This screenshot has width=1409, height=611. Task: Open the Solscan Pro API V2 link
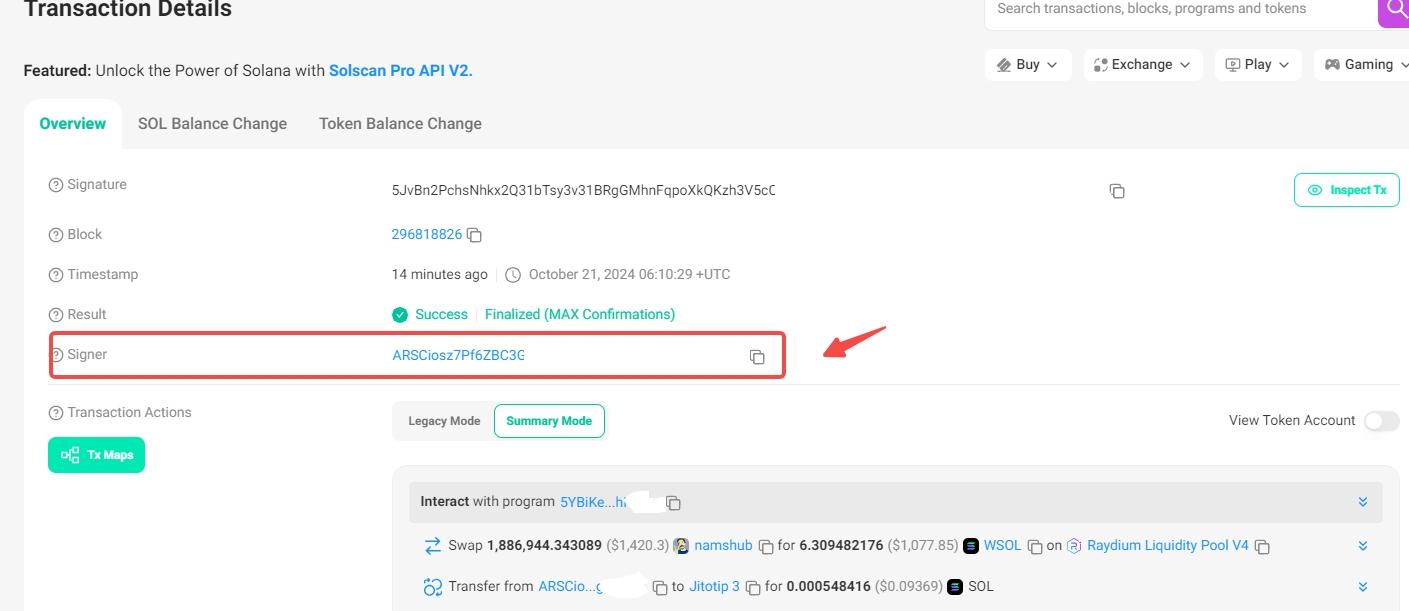click(400, 71)
